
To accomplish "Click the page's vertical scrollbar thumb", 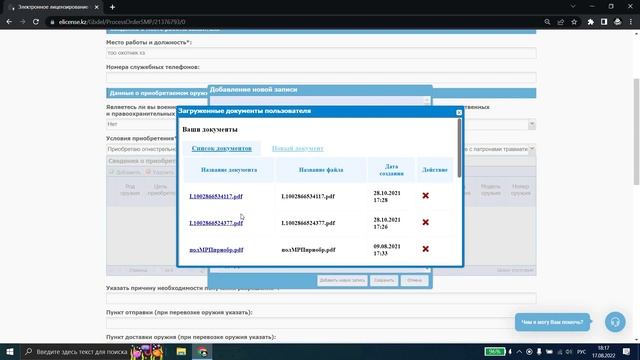I will pos(636,131).
